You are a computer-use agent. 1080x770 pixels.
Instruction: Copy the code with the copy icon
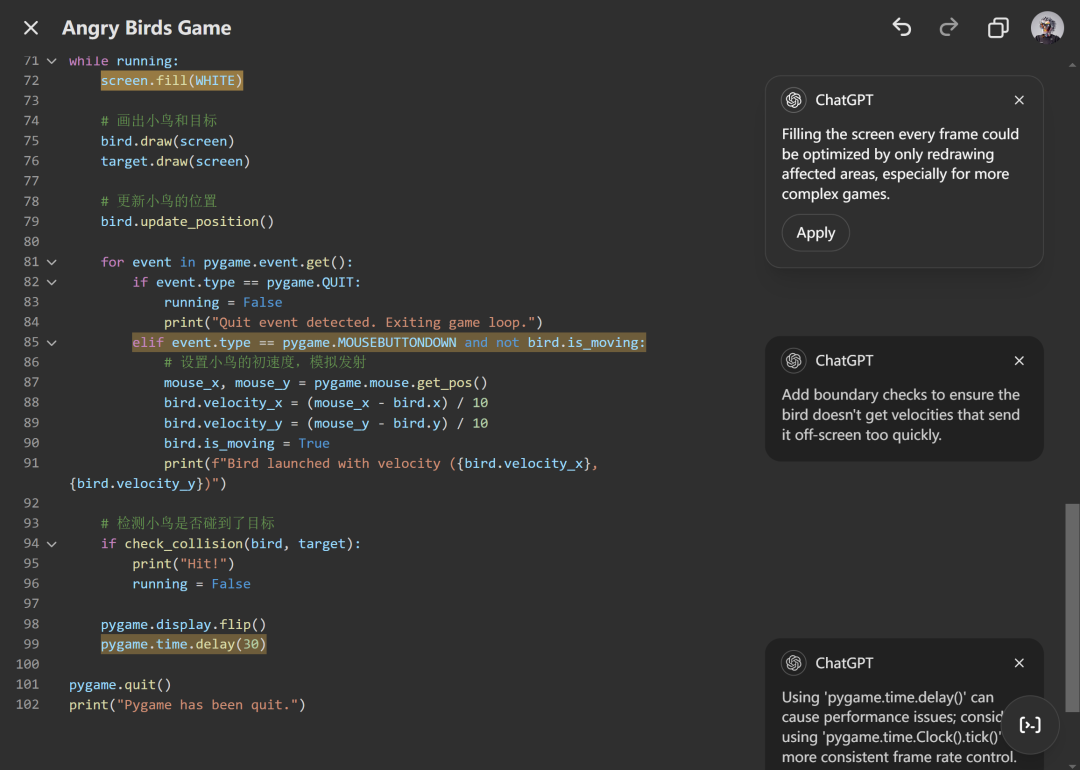(x=997, y=28)
